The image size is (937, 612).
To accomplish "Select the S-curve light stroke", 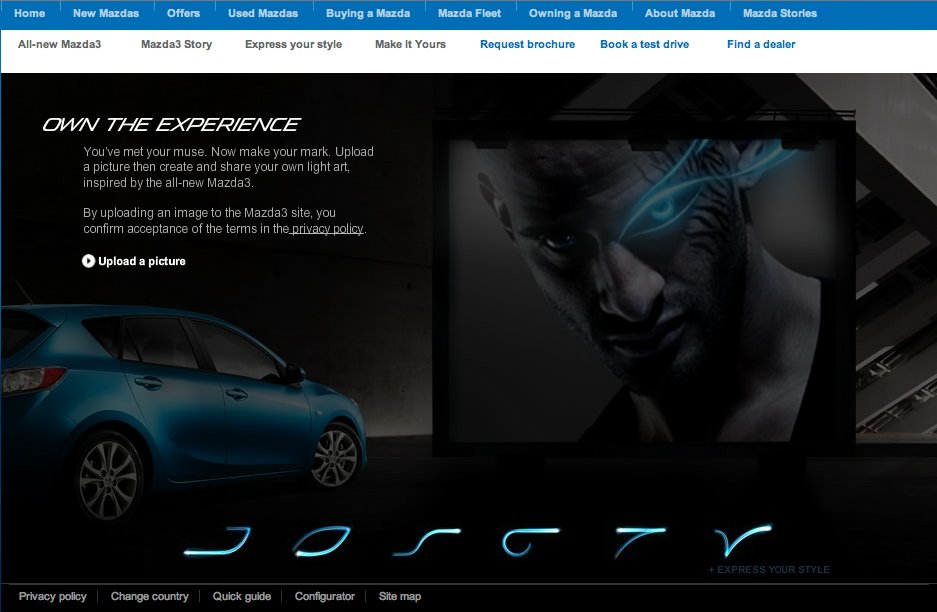I will tap(427, 541).
